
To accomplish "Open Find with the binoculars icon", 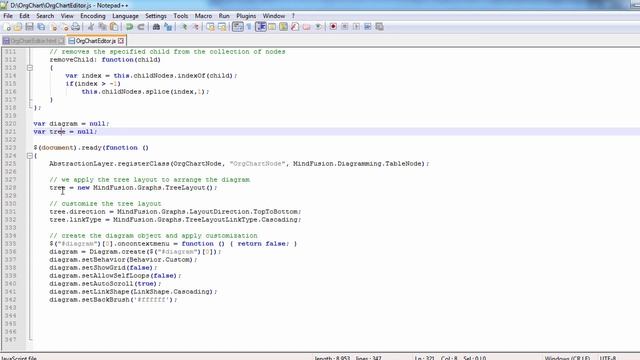I will click(156, 27).
